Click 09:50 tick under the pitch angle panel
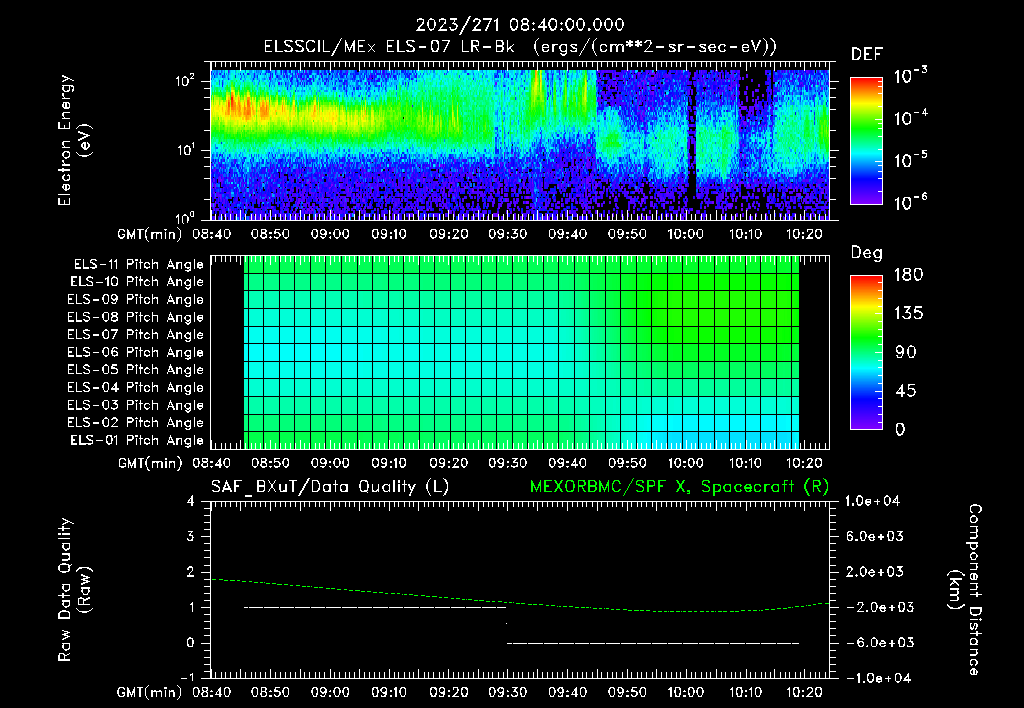 point(627,463)
